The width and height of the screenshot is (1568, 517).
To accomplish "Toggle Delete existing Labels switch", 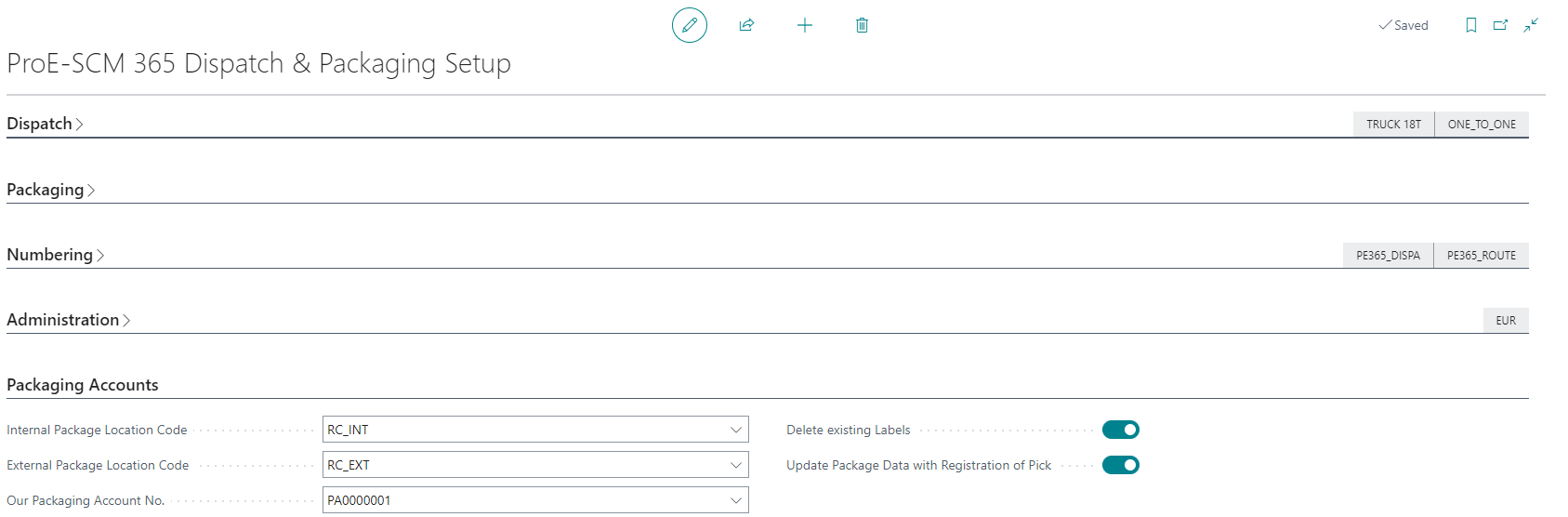I will point(1121,430).
